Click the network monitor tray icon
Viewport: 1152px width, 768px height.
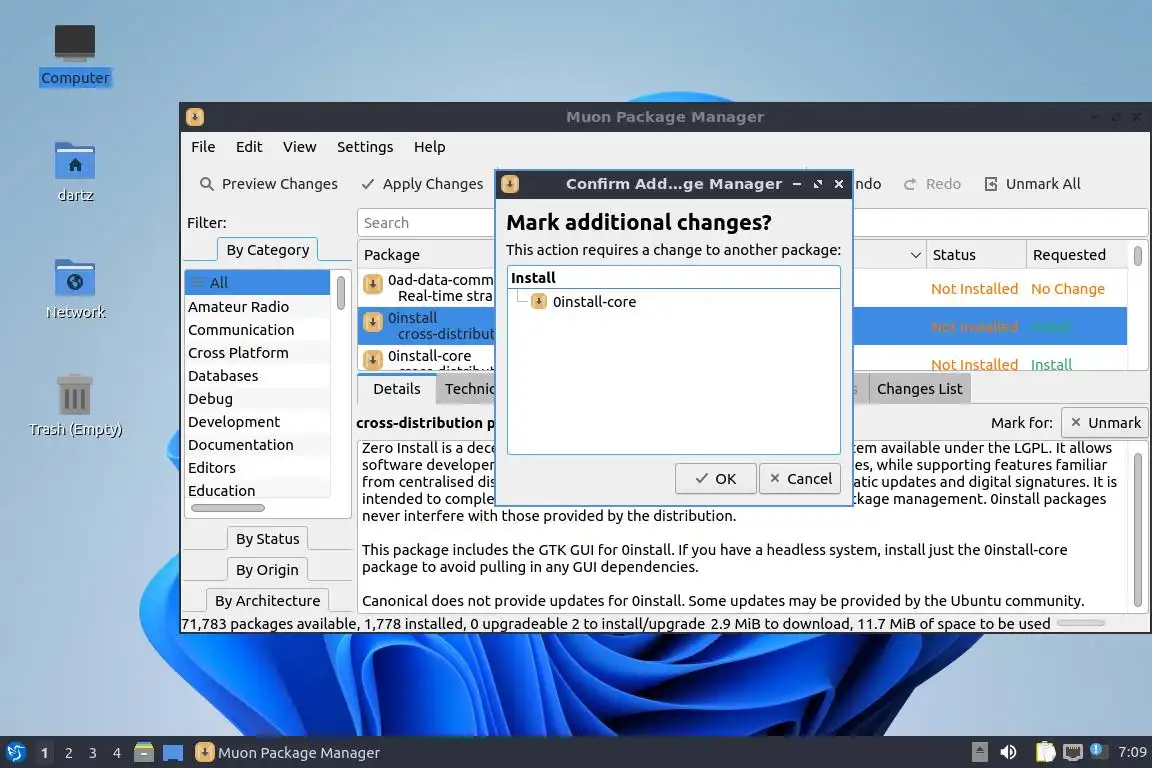[1073, 752]
